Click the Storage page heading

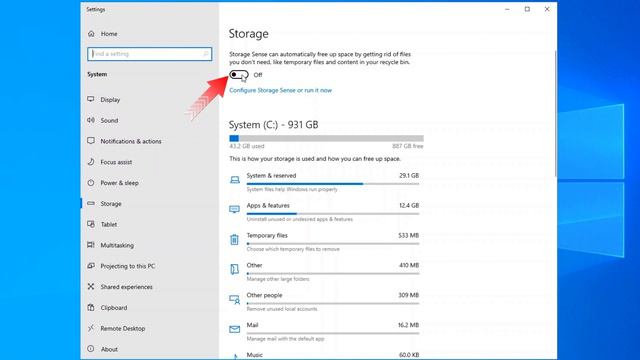click(249, 34)
